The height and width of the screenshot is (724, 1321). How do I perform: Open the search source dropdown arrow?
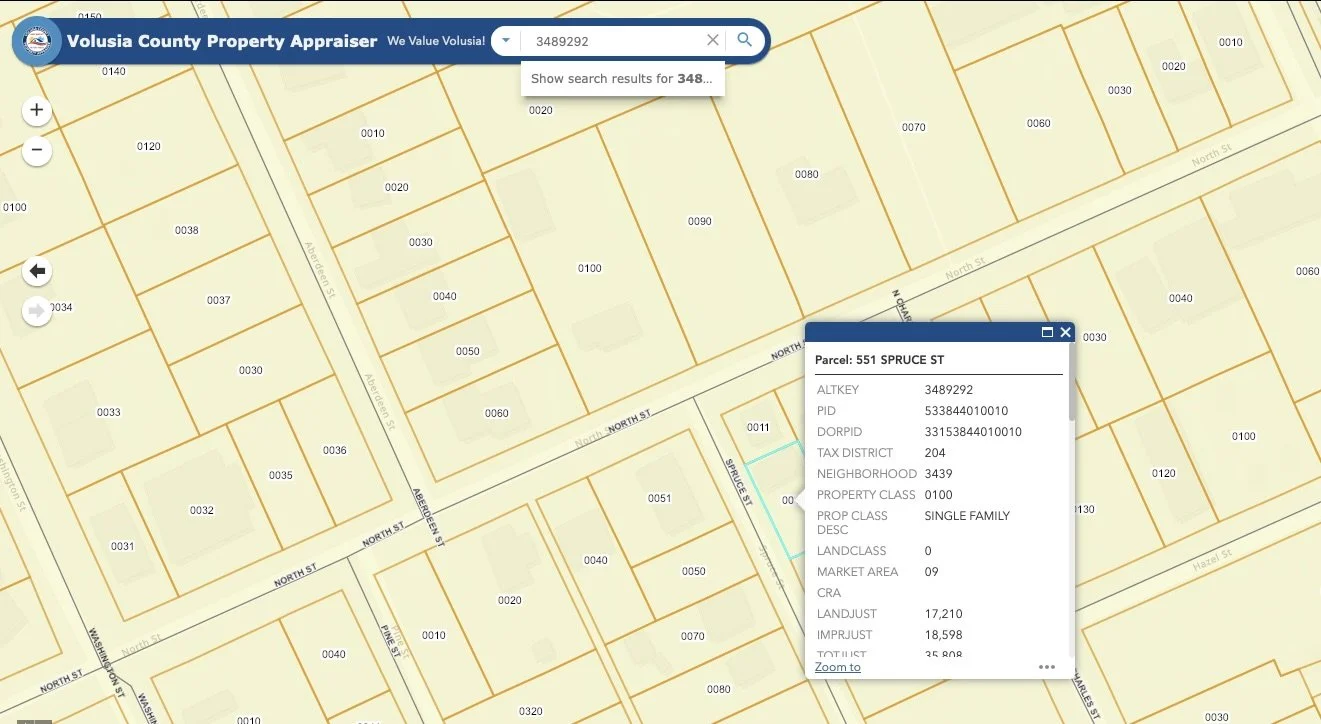[x=506, y=41]
